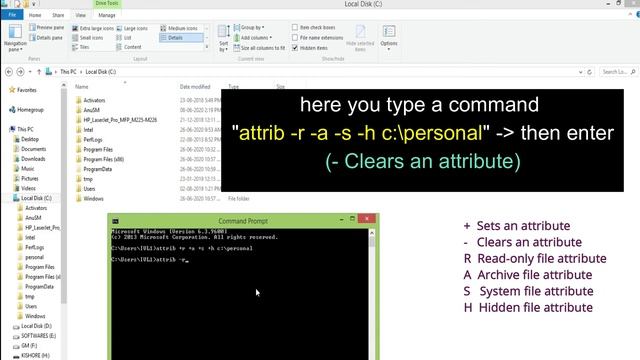640x360 pixels.
Task: Click Local Disk (C:) in address path
Action: 101,72
